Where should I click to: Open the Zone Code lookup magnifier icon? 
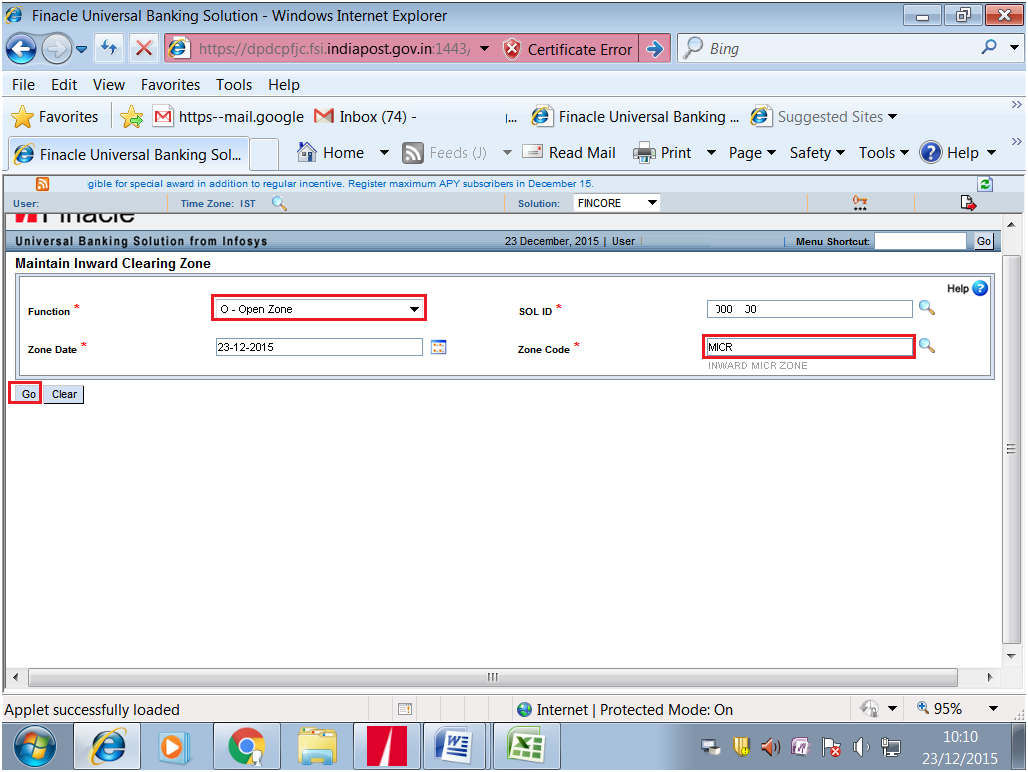coord(926,346)
